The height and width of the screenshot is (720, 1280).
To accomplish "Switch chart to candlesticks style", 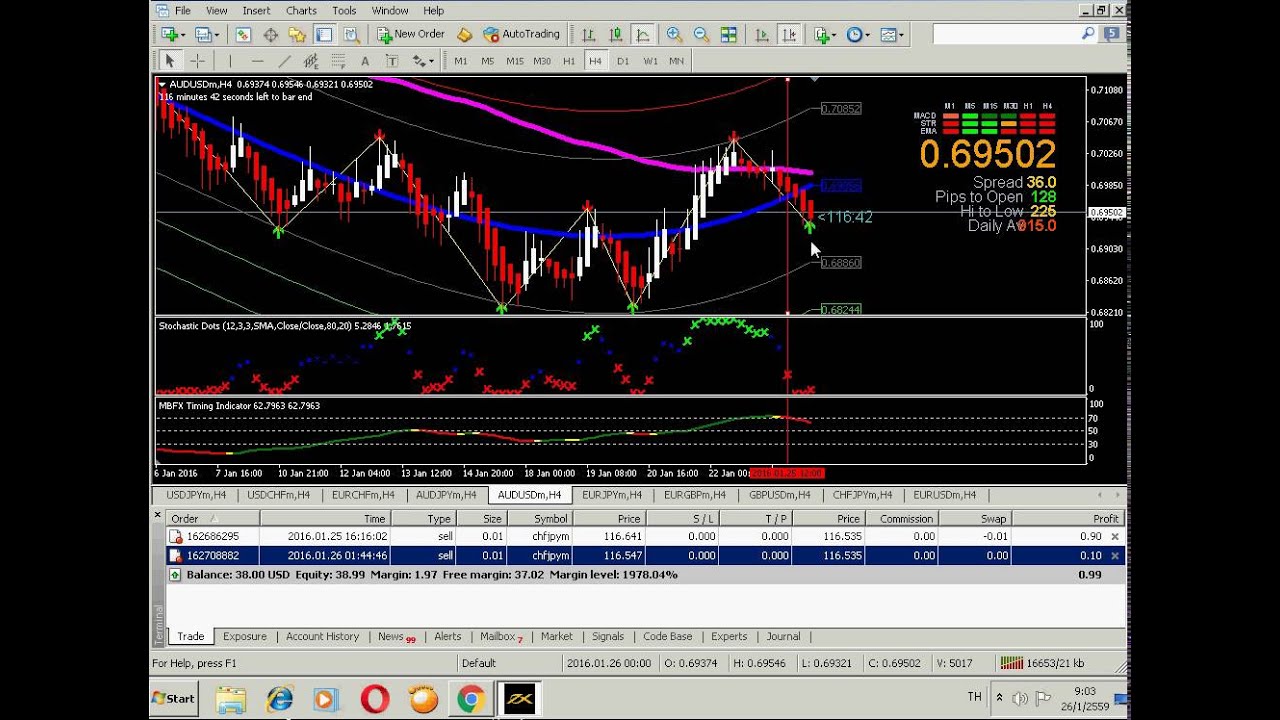I will pyautogui.click(x=615, y=34).
